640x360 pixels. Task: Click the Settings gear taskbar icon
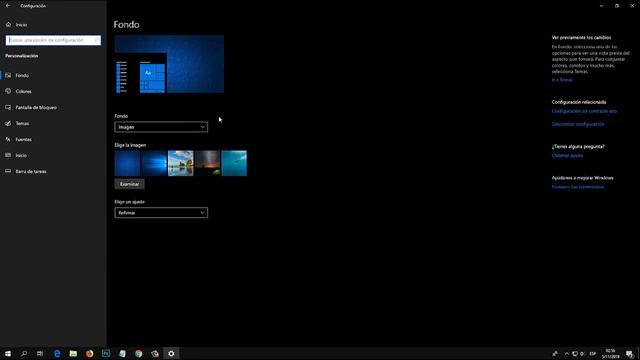(171, 353)
